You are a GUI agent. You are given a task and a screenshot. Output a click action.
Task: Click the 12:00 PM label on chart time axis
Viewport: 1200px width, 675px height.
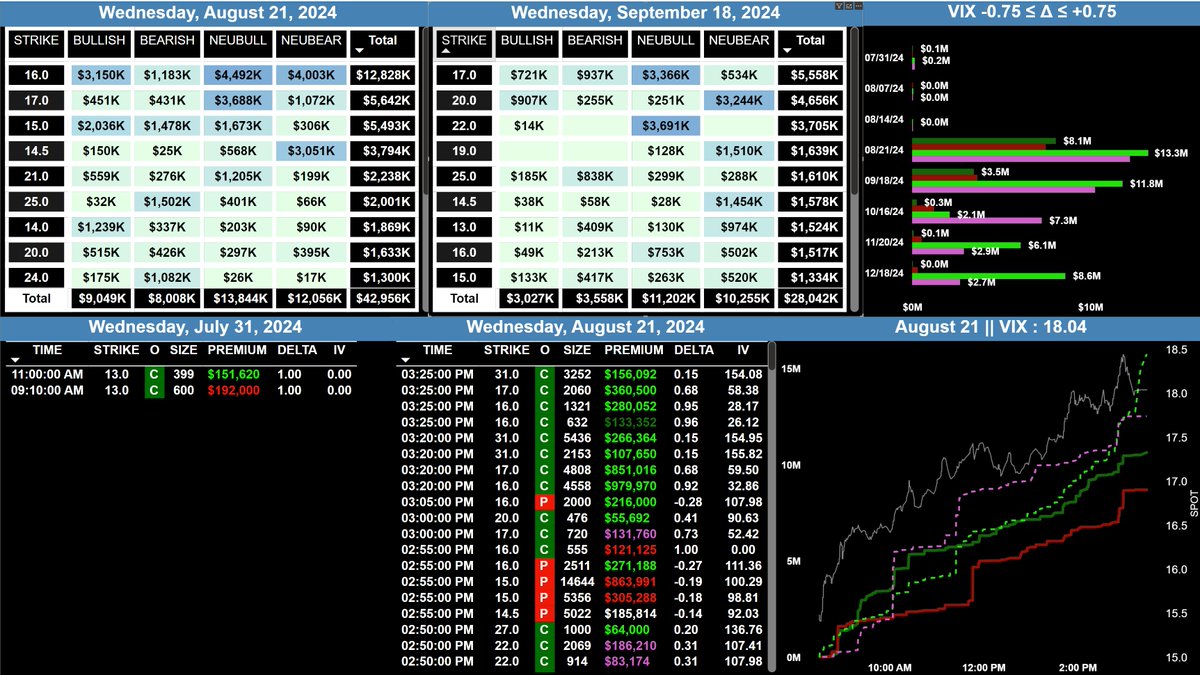coord(984,667)
